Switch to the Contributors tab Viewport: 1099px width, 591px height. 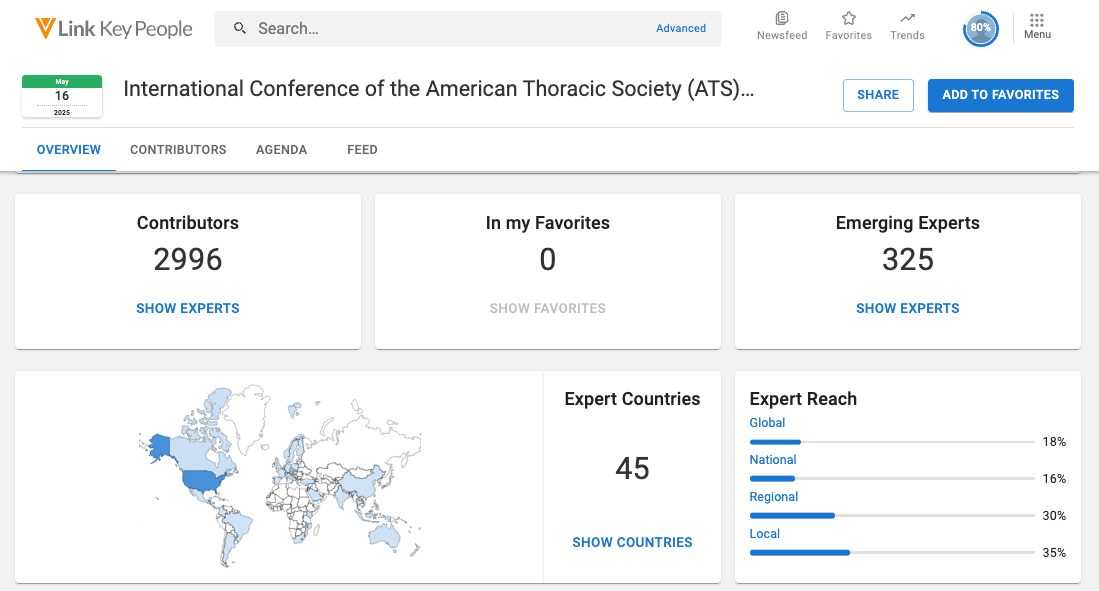[x=178, y=150]
